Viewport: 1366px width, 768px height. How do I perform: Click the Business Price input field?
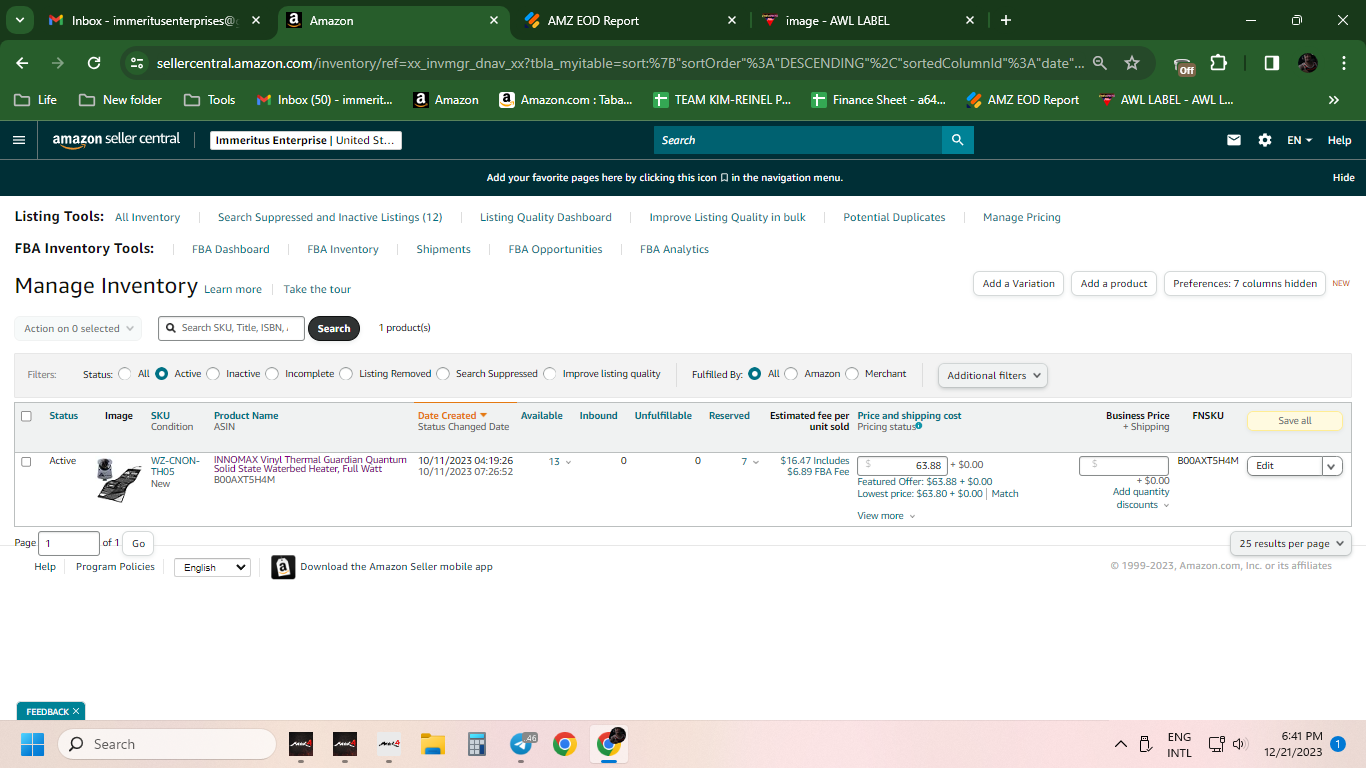(1124, 465)
